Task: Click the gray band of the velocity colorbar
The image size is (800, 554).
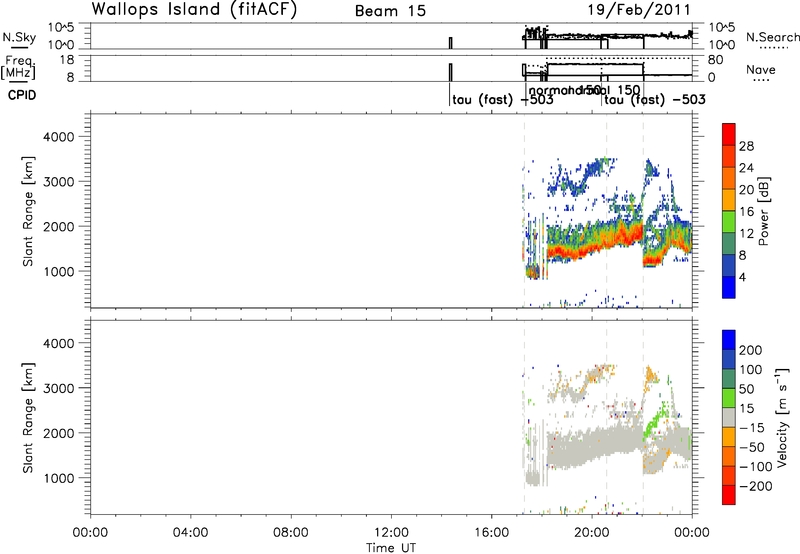Action: click(729, 417)
